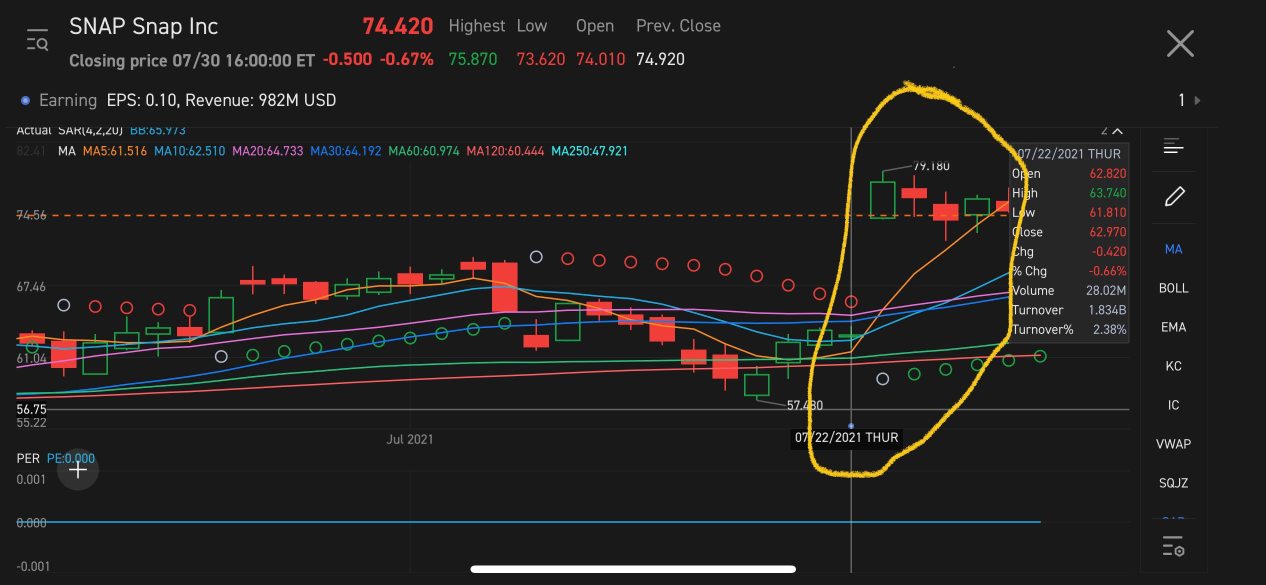
Task: Click the 79.180 high price annotation
Action: click(x=931, y=166)
